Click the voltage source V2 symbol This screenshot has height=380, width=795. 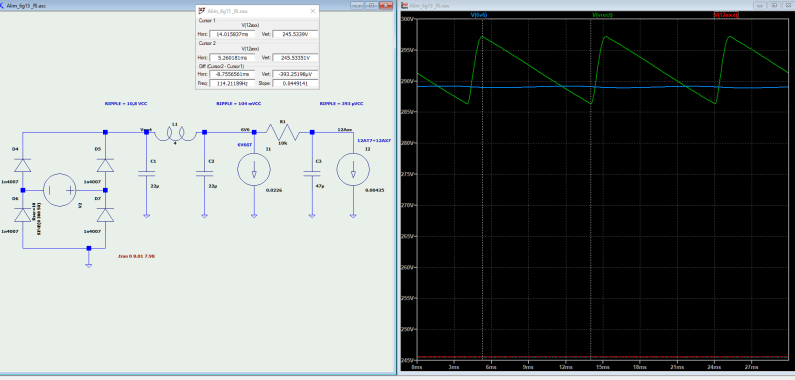pos(59,190)
